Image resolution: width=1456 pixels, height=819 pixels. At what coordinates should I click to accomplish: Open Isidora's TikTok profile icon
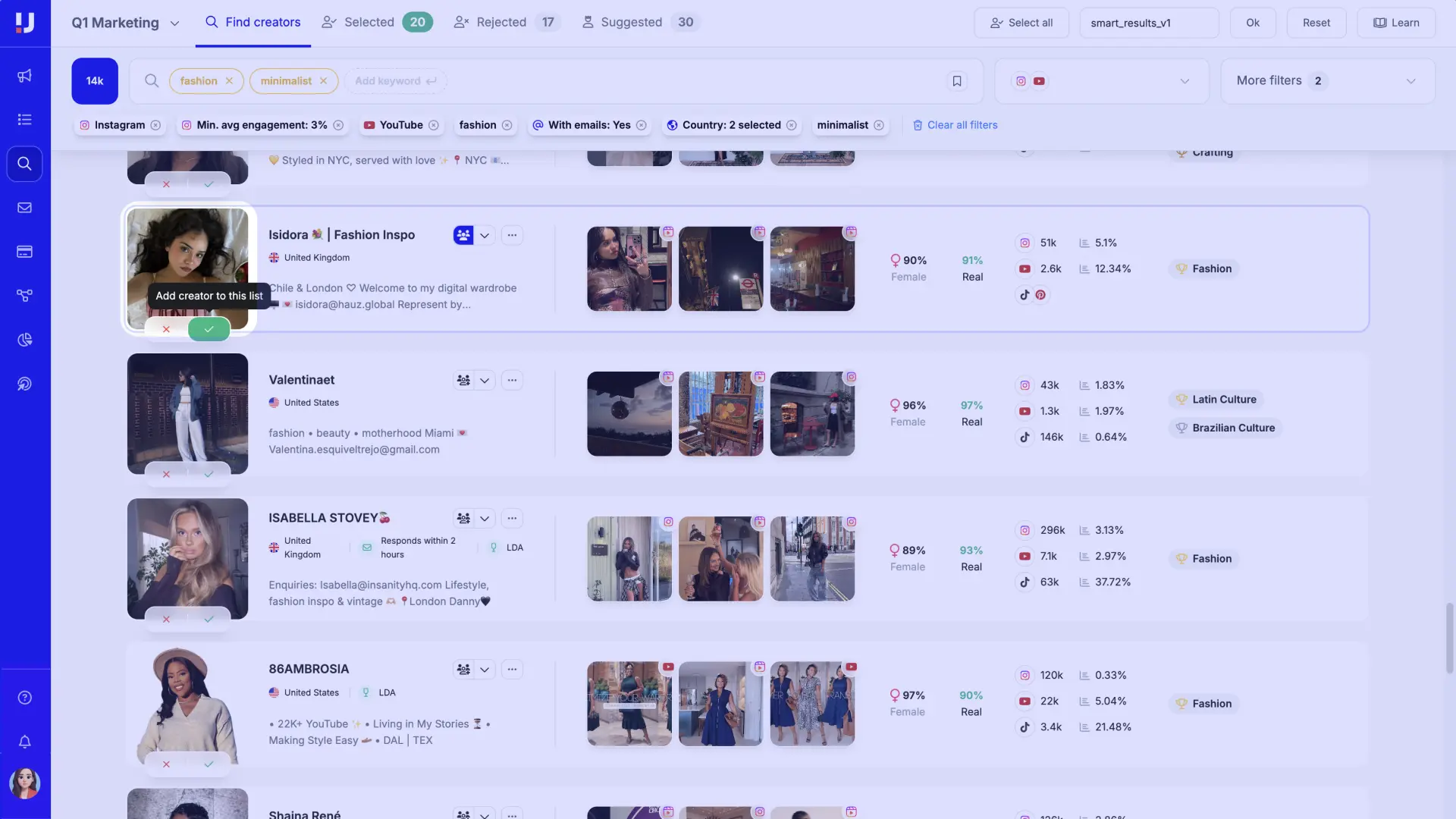click(1025, 295)
